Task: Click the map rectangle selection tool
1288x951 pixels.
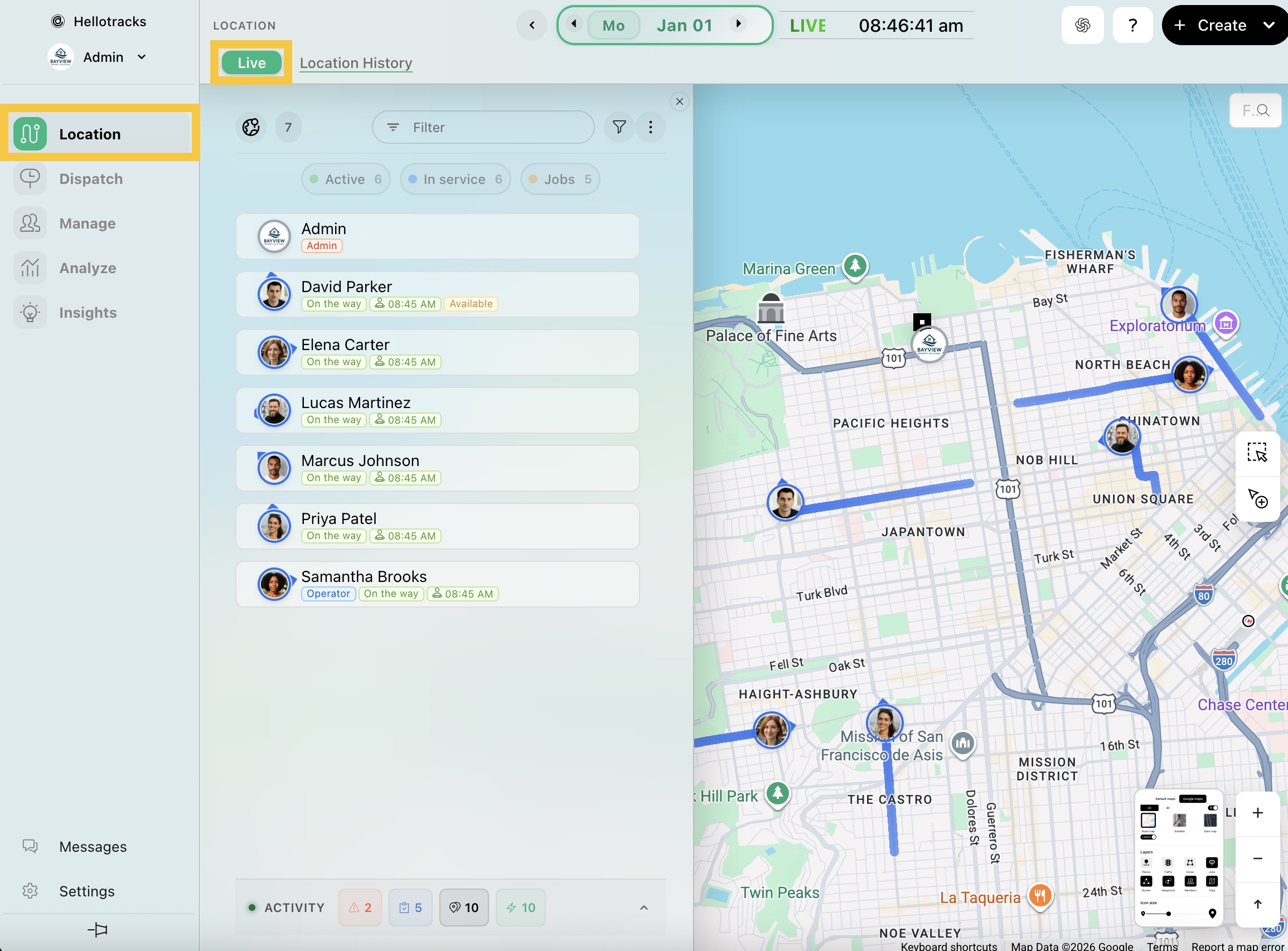Action: (1256, 453)
